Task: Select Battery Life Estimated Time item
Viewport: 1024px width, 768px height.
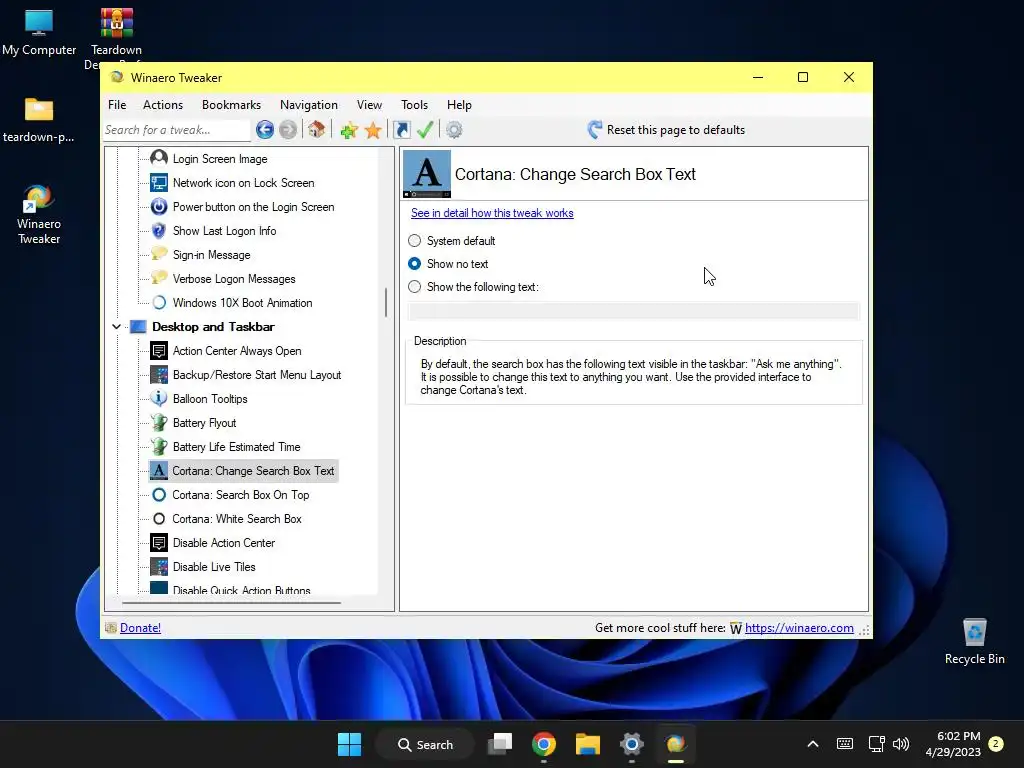Action: tap(236, 447)
